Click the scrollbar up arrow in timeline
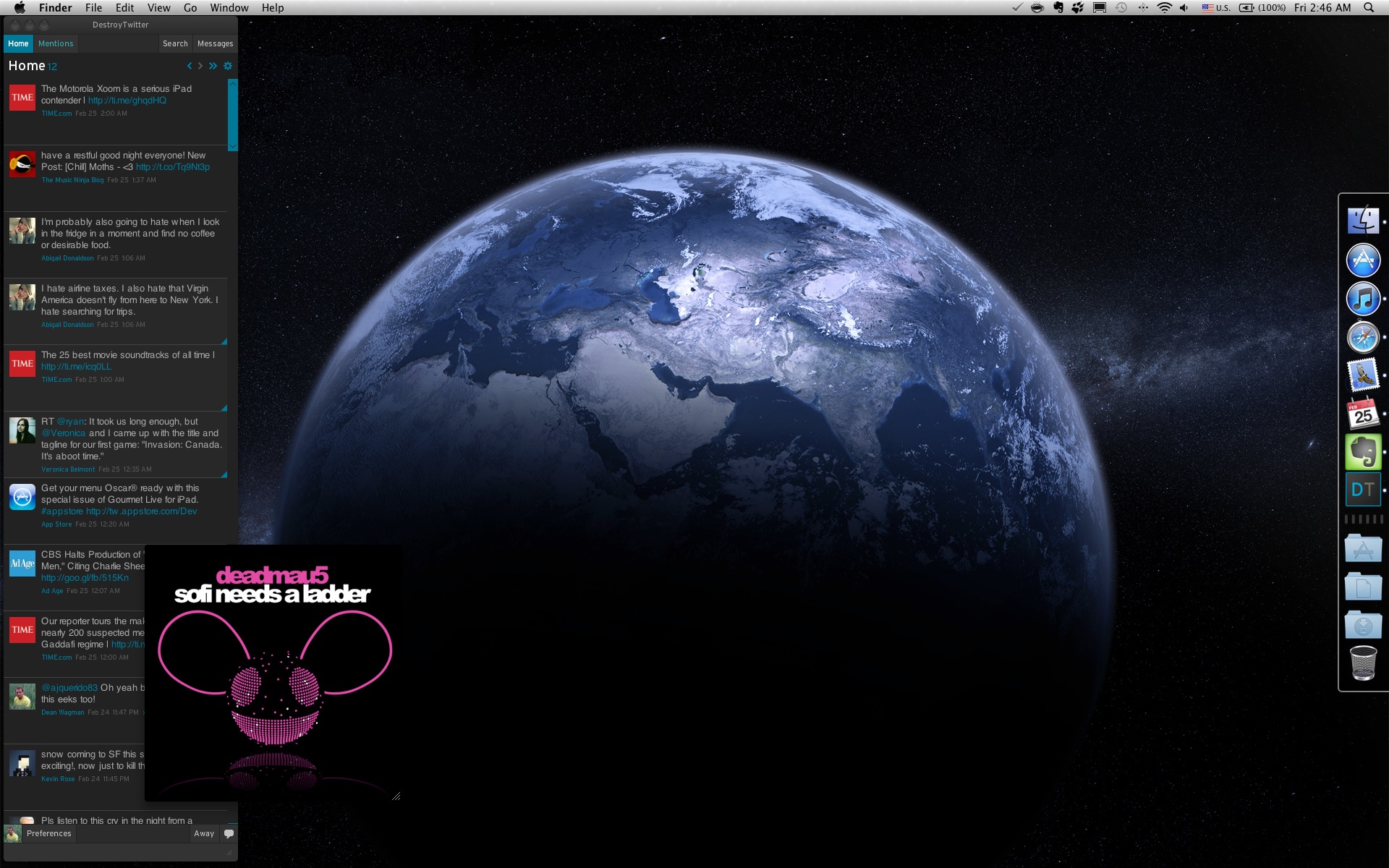Screen dimensions: 1389x868 click(233, 83)
